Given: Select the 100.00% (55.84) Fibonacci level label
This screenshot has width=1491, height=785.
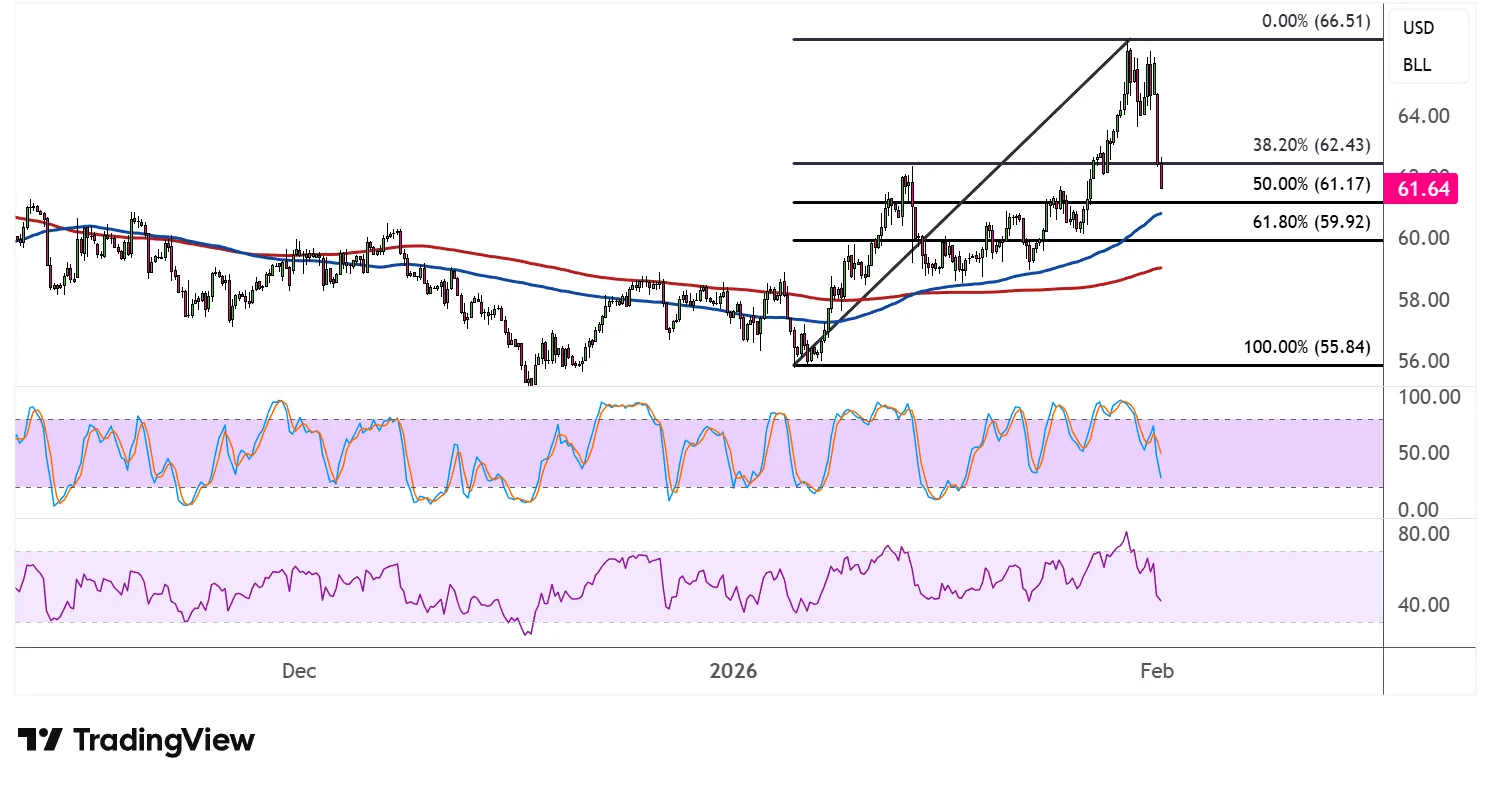Looking at the screenshot, I should point(1306,348).
